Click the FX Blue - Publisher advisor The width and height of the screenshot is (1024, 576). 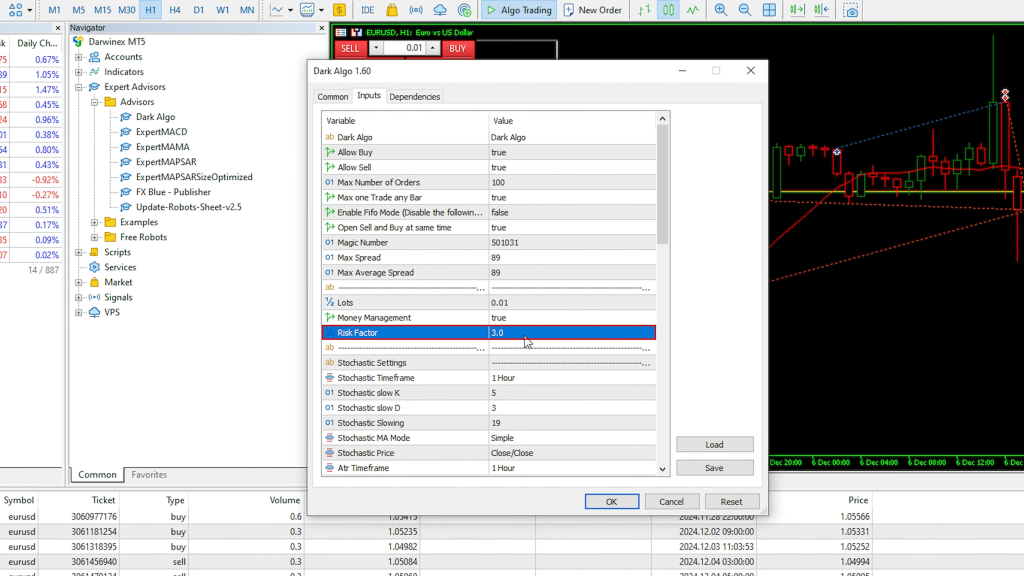pos(173,192)
